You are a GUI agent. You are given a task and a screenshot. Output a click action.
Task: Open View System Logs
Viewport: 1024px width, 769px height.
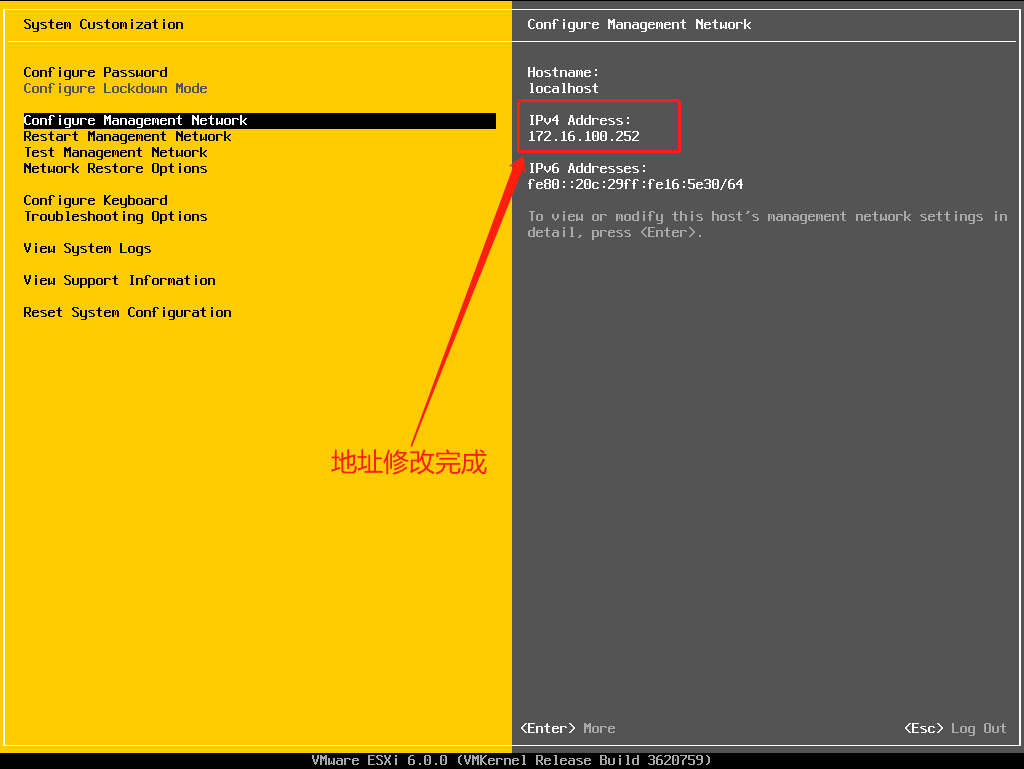pos(87,248)
